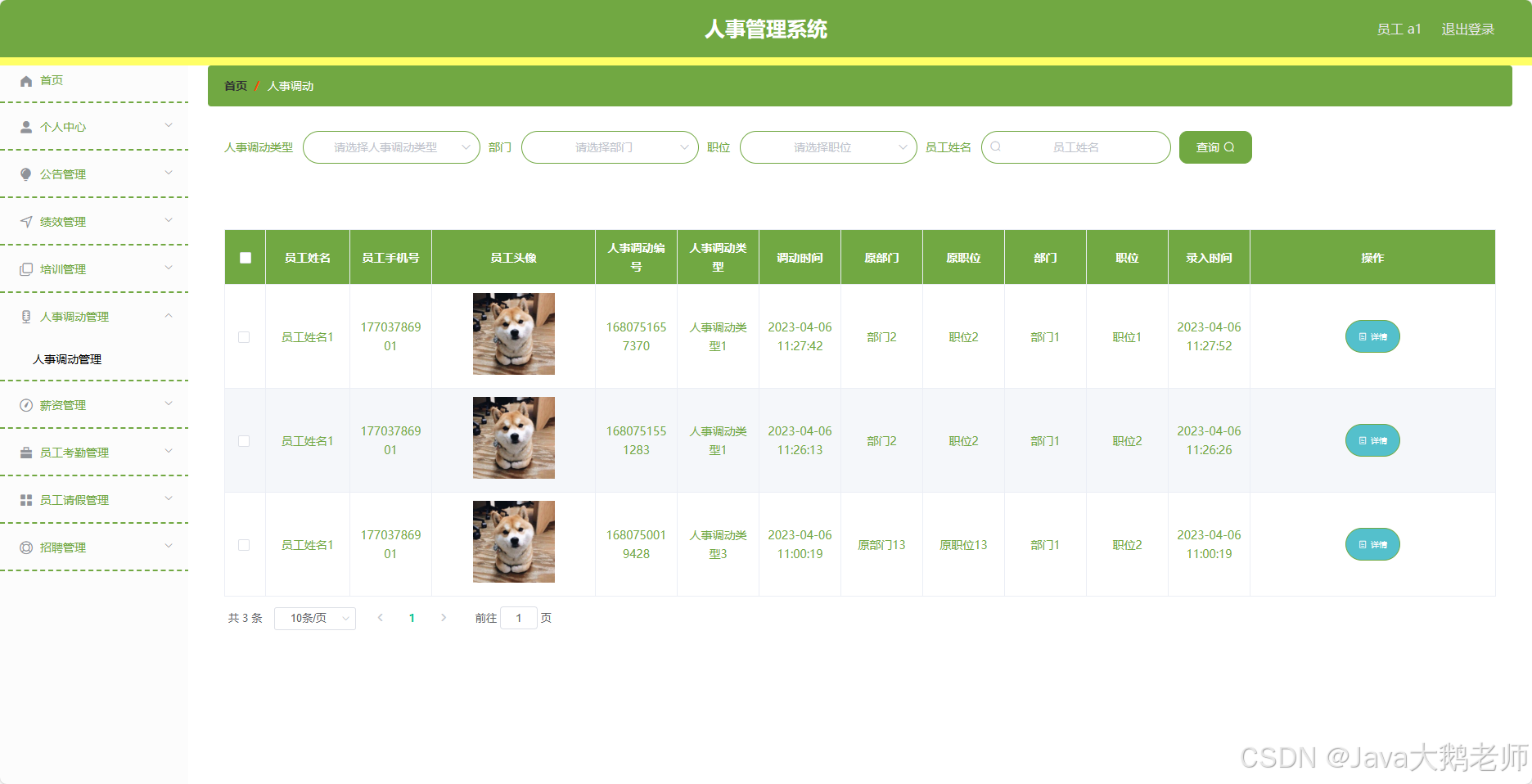Click the briefcase icon next to 员工考勤管理

(26, 453)
